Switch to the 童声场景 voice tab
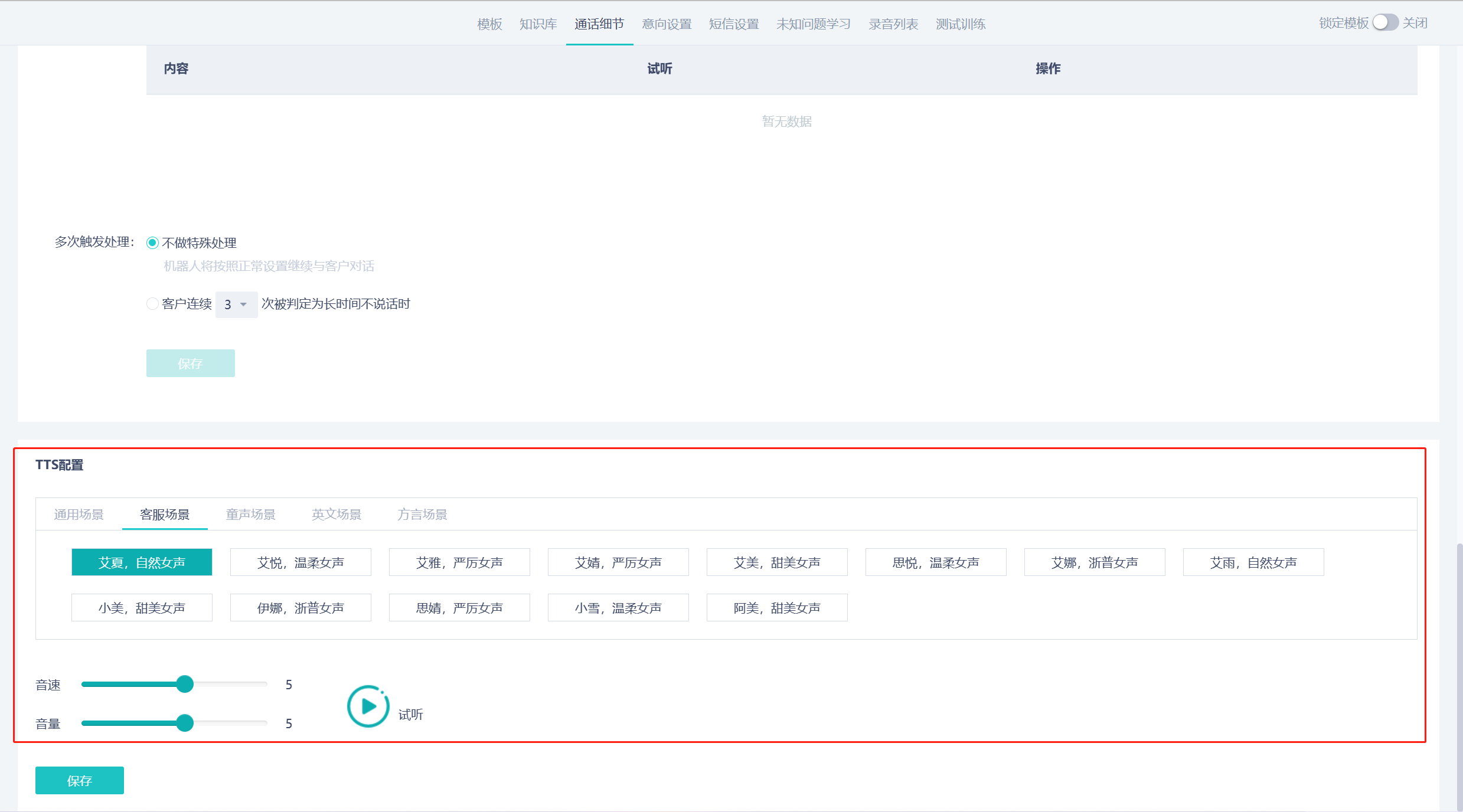The height and width of the screenshot is (812, 1463). click(250, 514)
